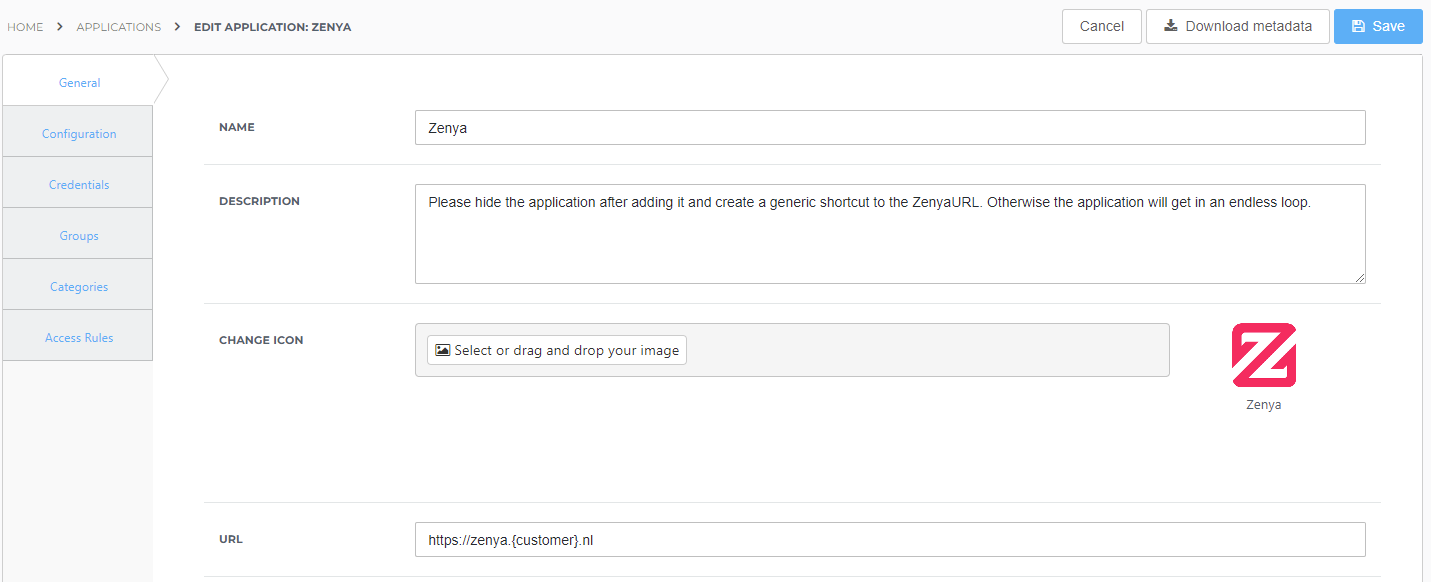The height and width of the screenshot is (582, 1431).
Task: Open the Groups tab
Action: [79, 236]
